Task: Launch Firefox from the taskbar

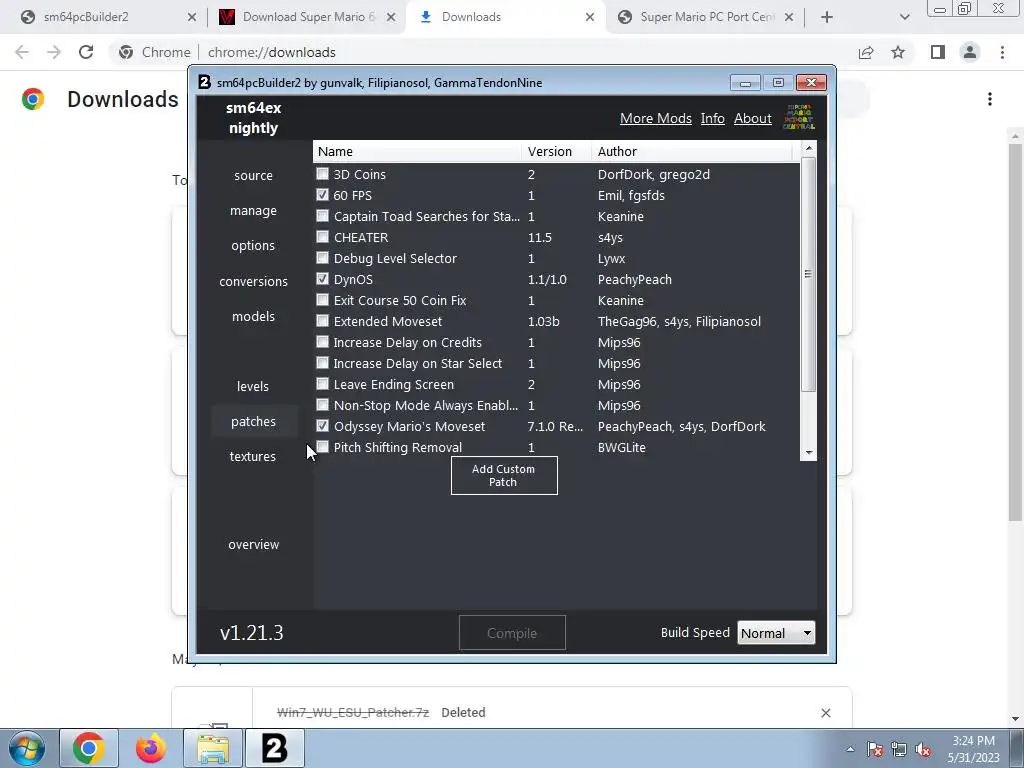Action: coord(150,748)
